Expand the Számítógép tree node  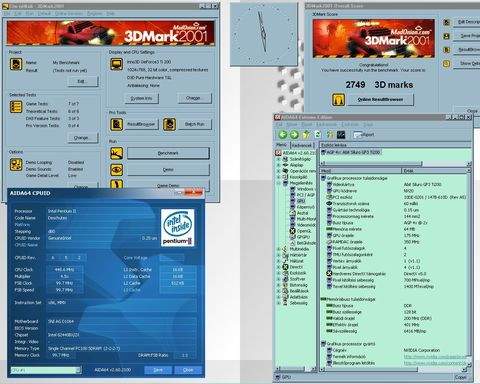278,159
